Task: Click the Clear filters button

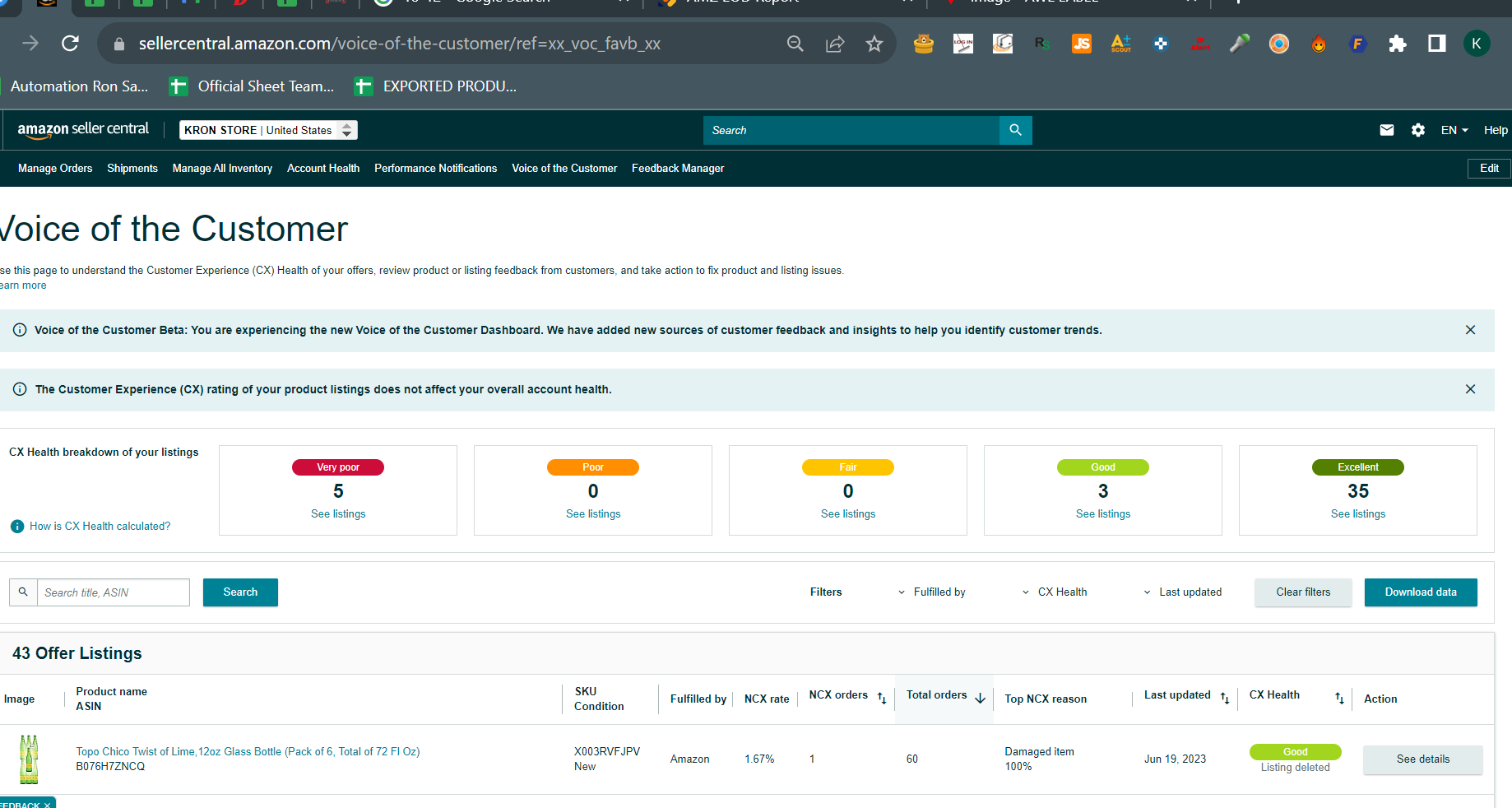Action: pos(1303,592)
